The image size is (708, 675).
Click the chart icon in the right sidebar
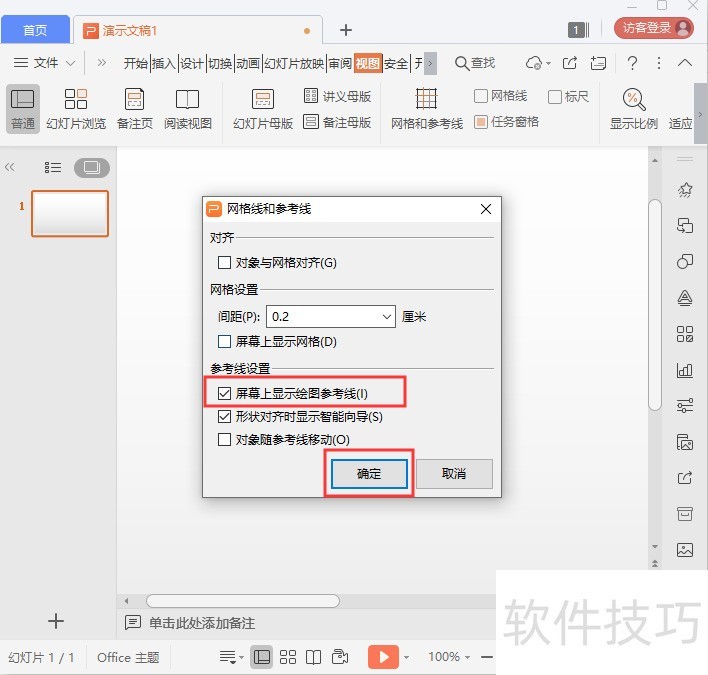point(685,370)
